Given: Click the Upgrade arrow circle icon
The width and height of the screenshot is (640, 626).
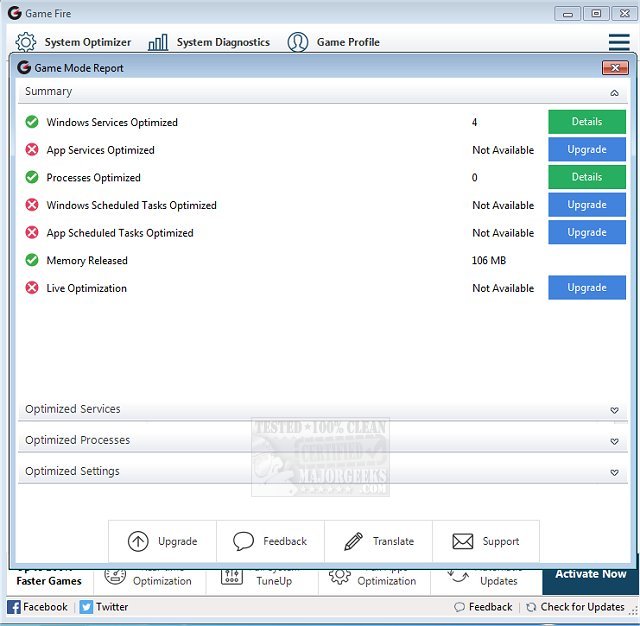Looking at the screenshot, I should pyautogui.click(x=138, y=542).
